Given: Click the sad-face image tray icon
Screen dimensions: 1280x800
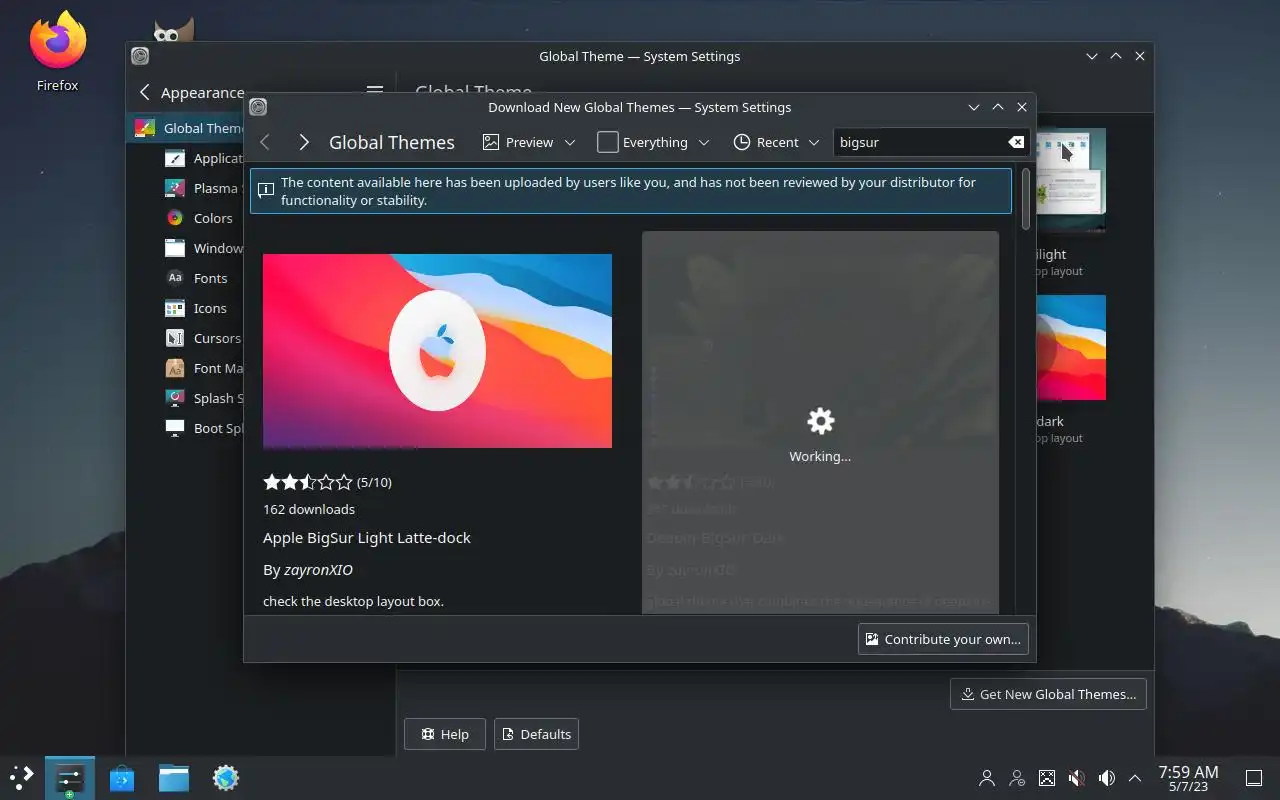Looking at the screenshot, I should 1047,778.
